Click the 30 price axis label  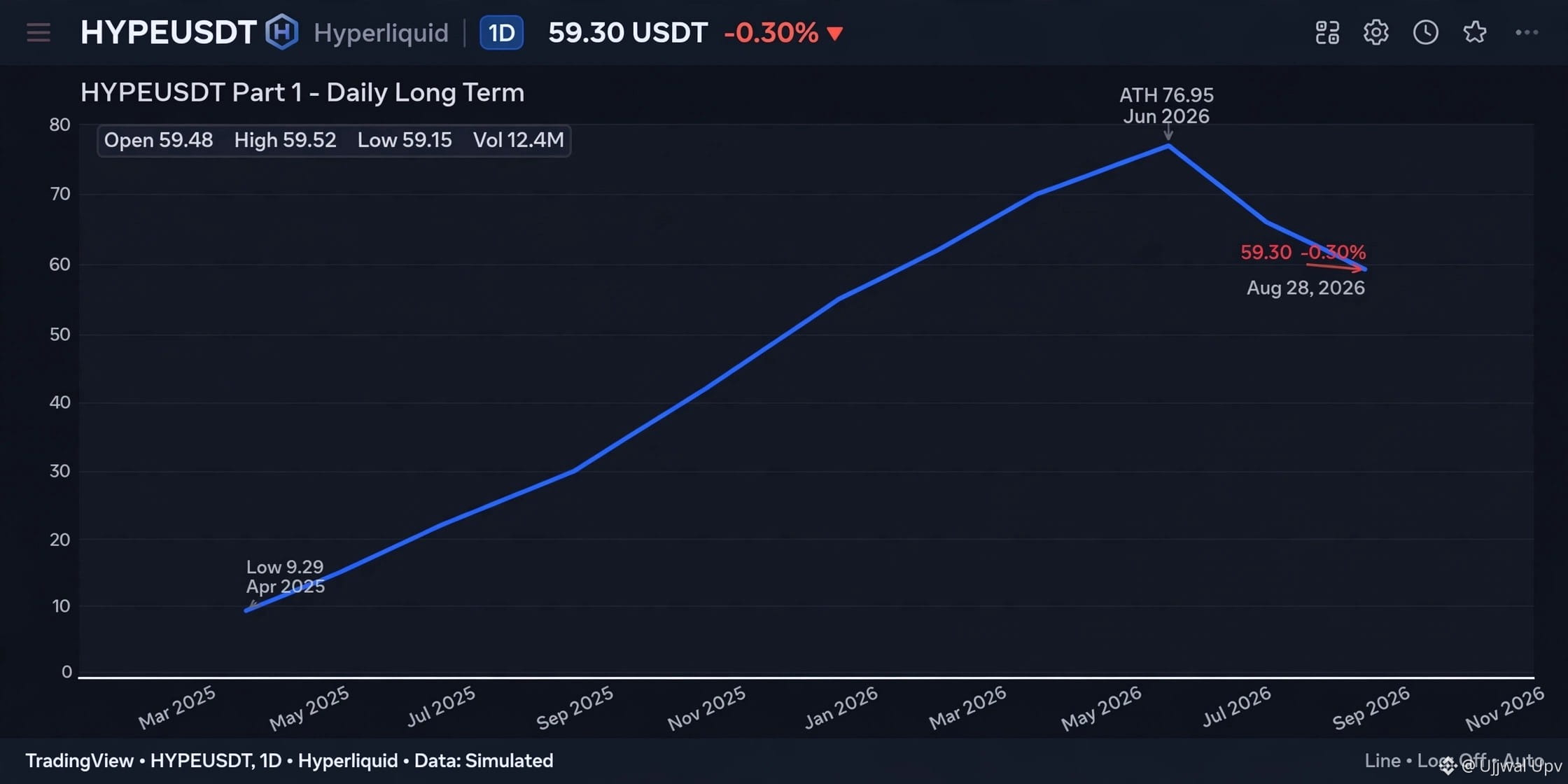[59, 470]
